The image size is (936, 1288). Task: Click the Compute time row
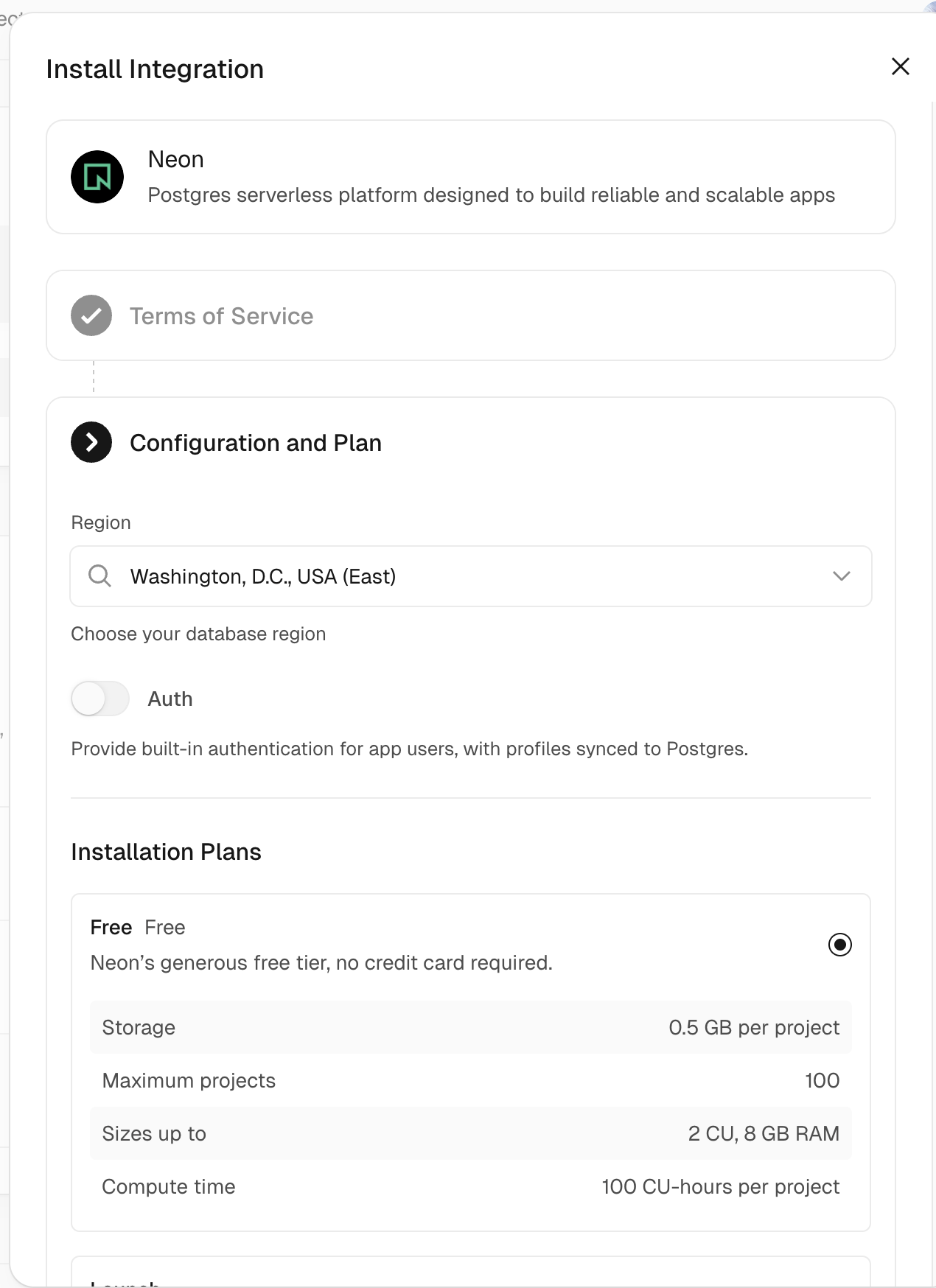[x=471, y=1186]
